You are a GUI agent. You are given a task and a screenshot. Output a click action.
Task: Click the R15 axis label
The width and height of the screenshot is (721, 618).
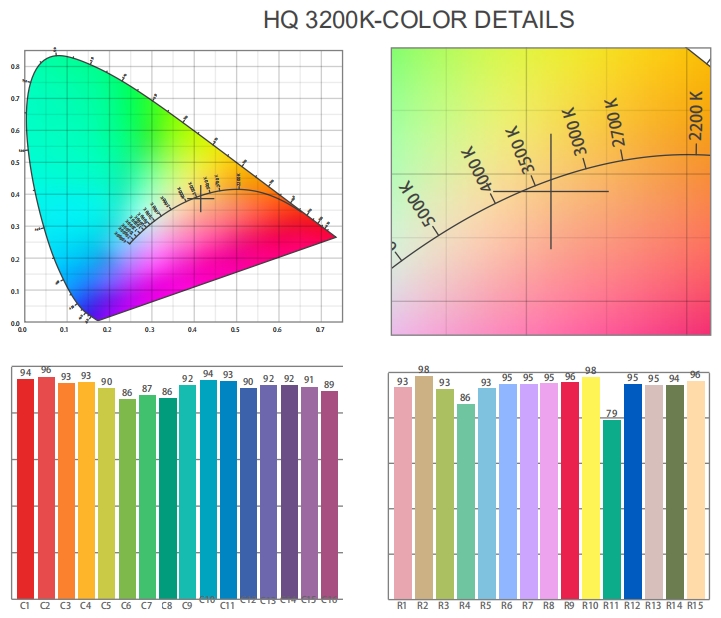click(695, 606)
